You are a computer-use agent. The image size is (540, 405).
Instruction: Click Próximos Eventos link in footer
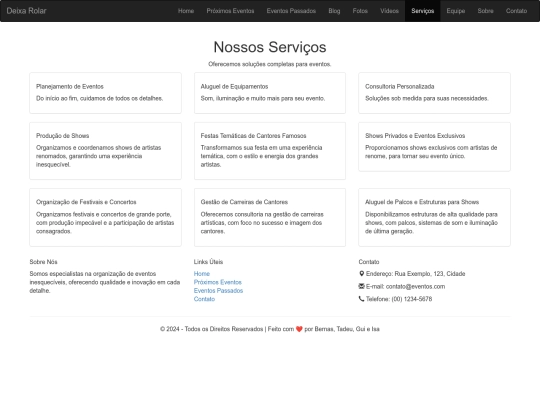click(218, 282)
